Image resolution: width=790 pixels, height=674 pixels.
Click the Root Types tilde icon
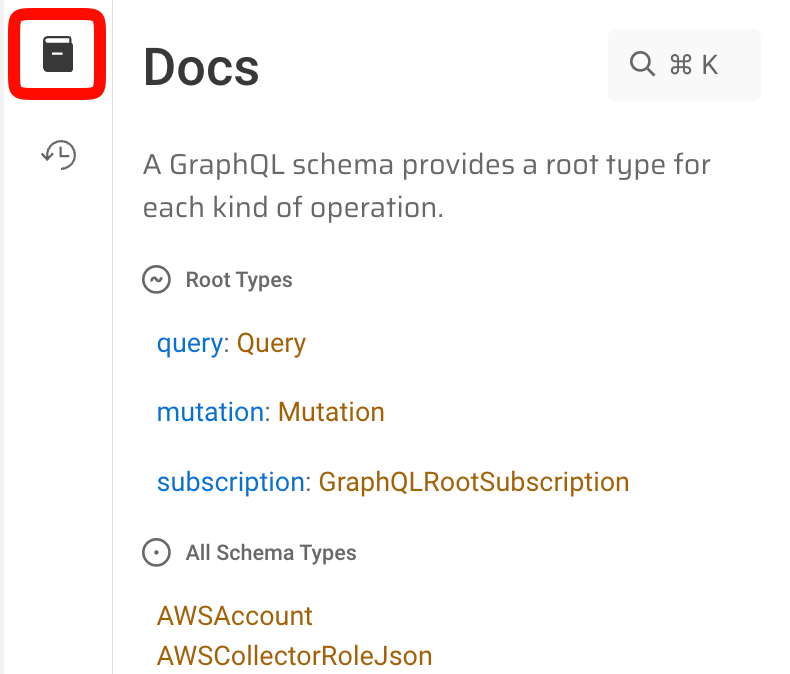click(x=156, y=279)
